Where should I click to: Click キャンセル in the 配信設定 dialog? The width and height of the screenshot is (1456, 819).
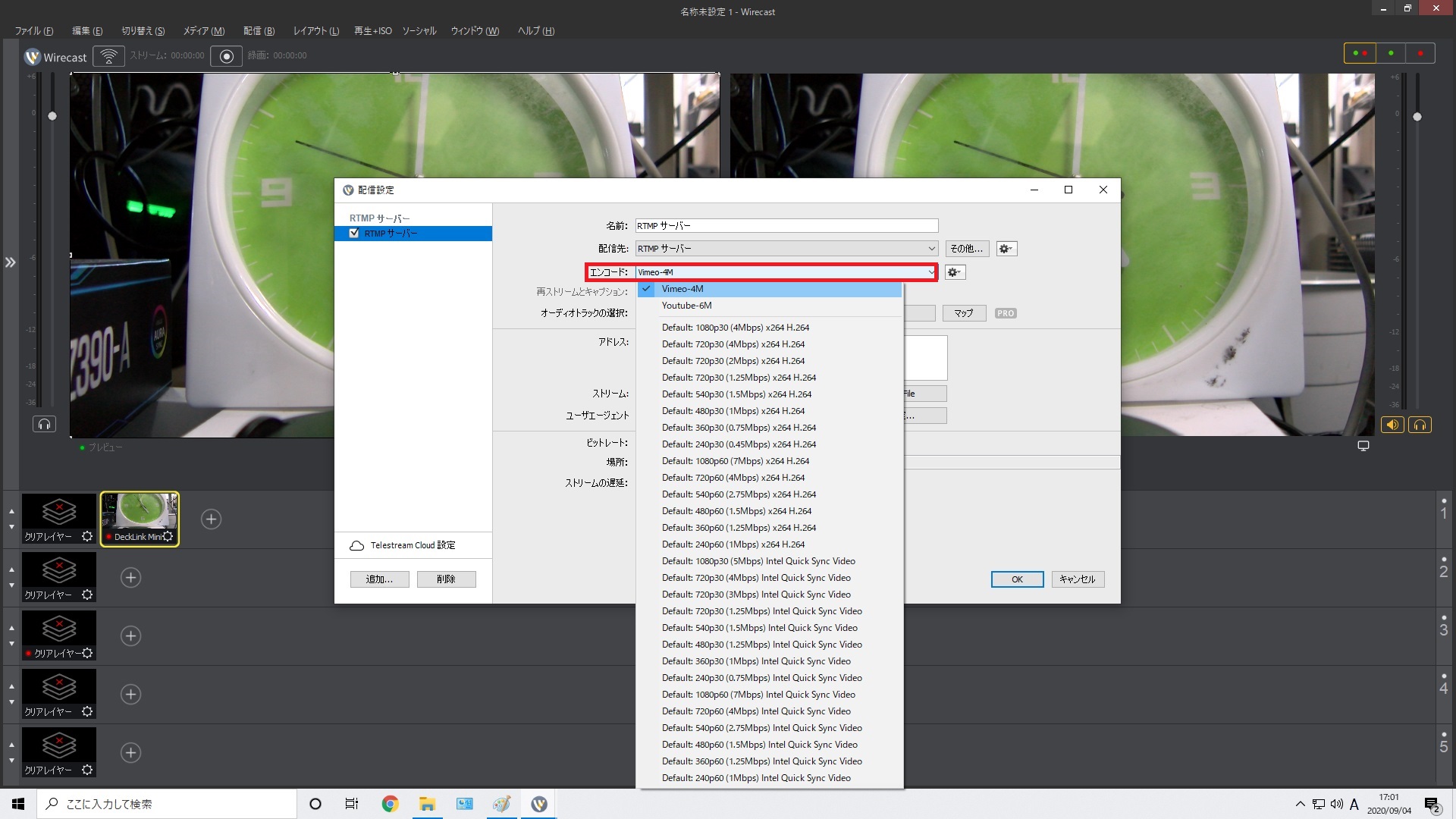click(x=1078, y=579)
